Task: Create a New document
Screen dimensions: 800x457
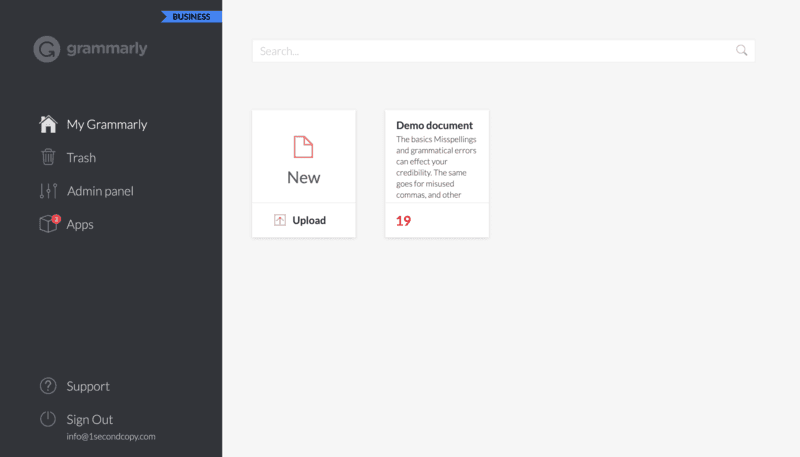Action: 304,177
